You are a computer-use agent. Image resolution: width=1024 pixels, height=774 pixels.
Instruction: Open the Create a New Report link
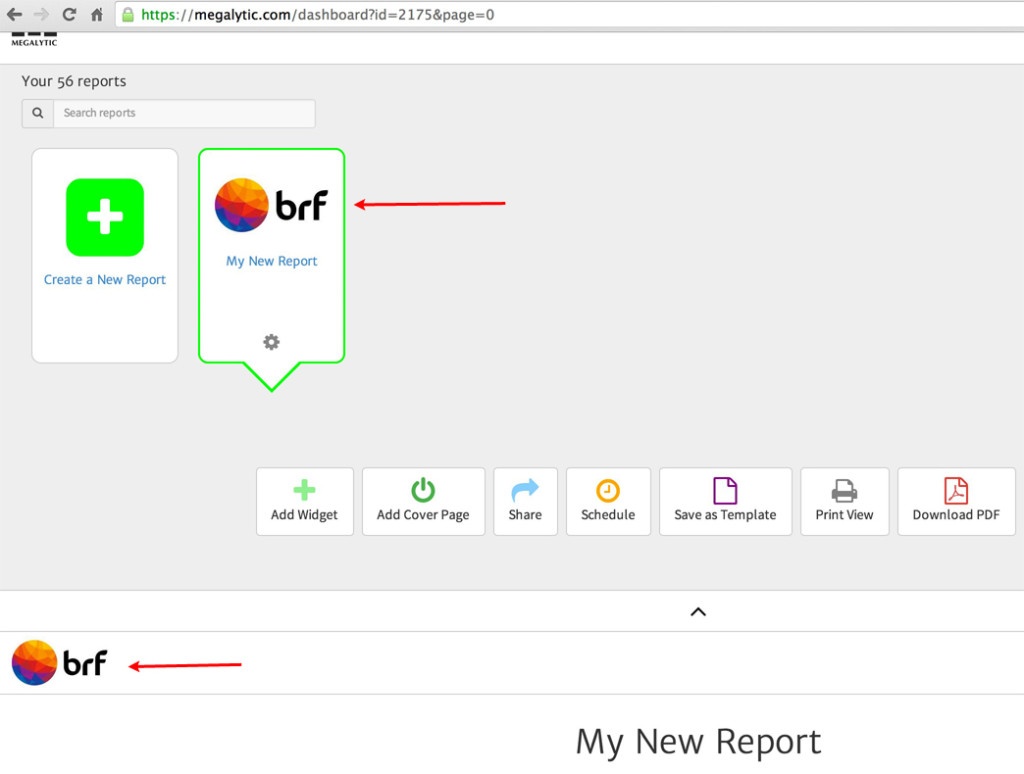pos(105,280)
